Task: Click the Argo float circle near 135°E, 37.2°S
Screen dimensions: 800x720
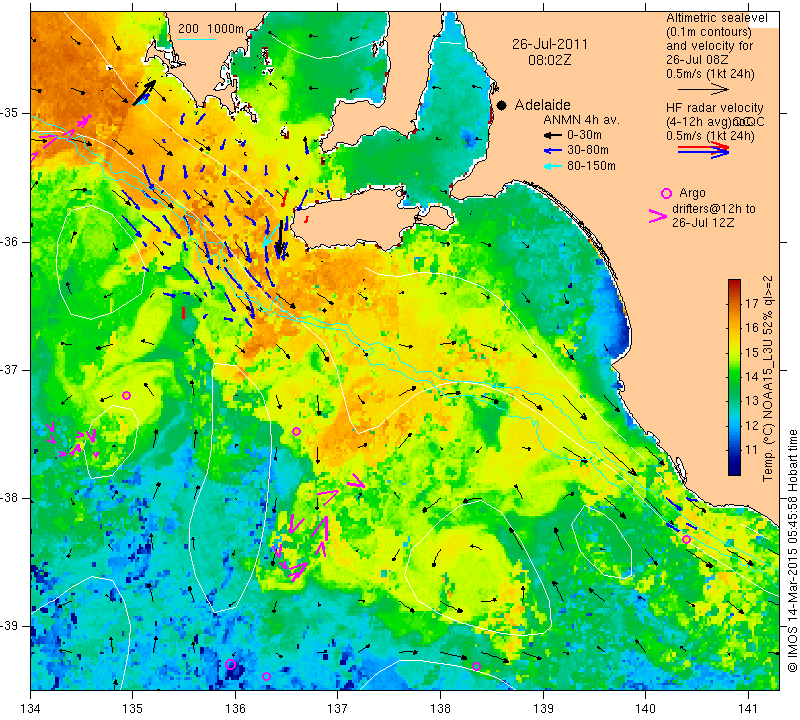Action: [127, 395]
